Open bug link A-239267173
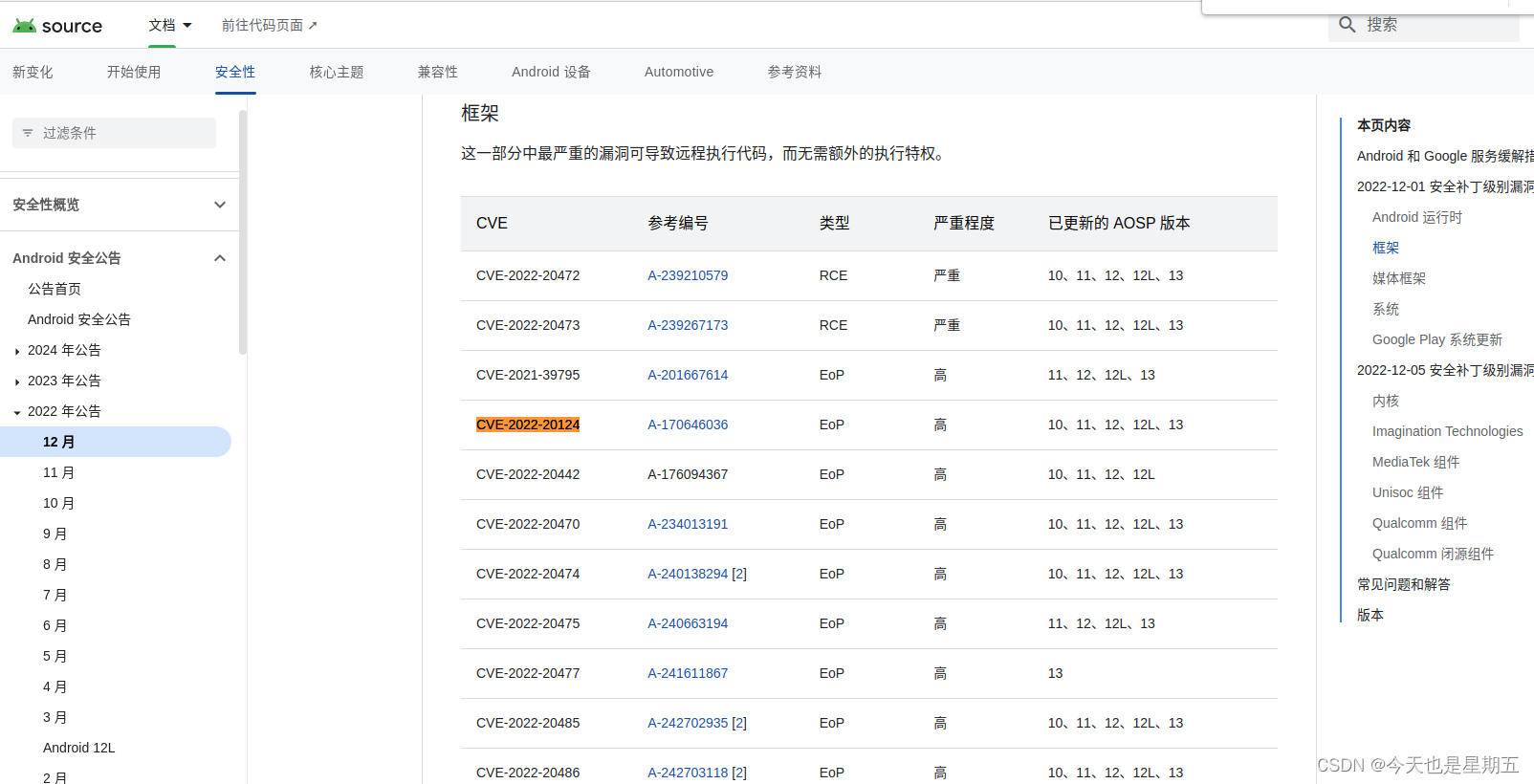 [x=688, y=325]
